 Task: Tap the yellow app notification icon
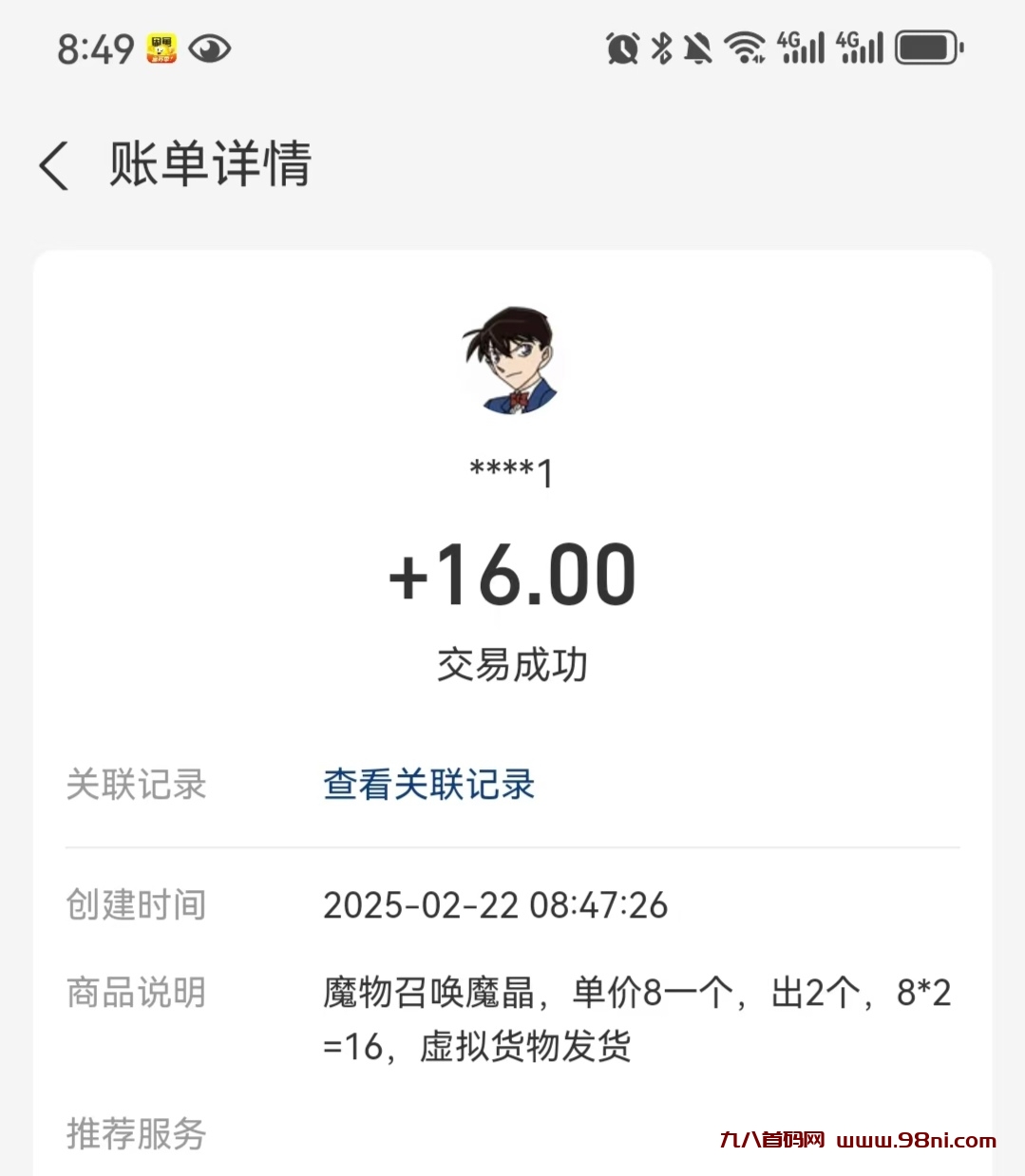(x=161, y=48)
